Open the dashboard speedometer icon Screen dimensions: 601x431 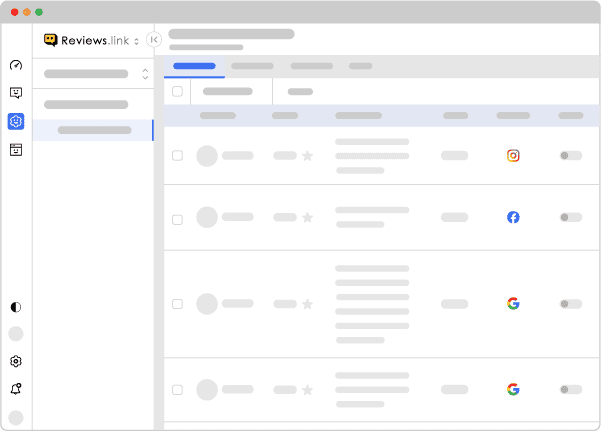tap(16, 65)
